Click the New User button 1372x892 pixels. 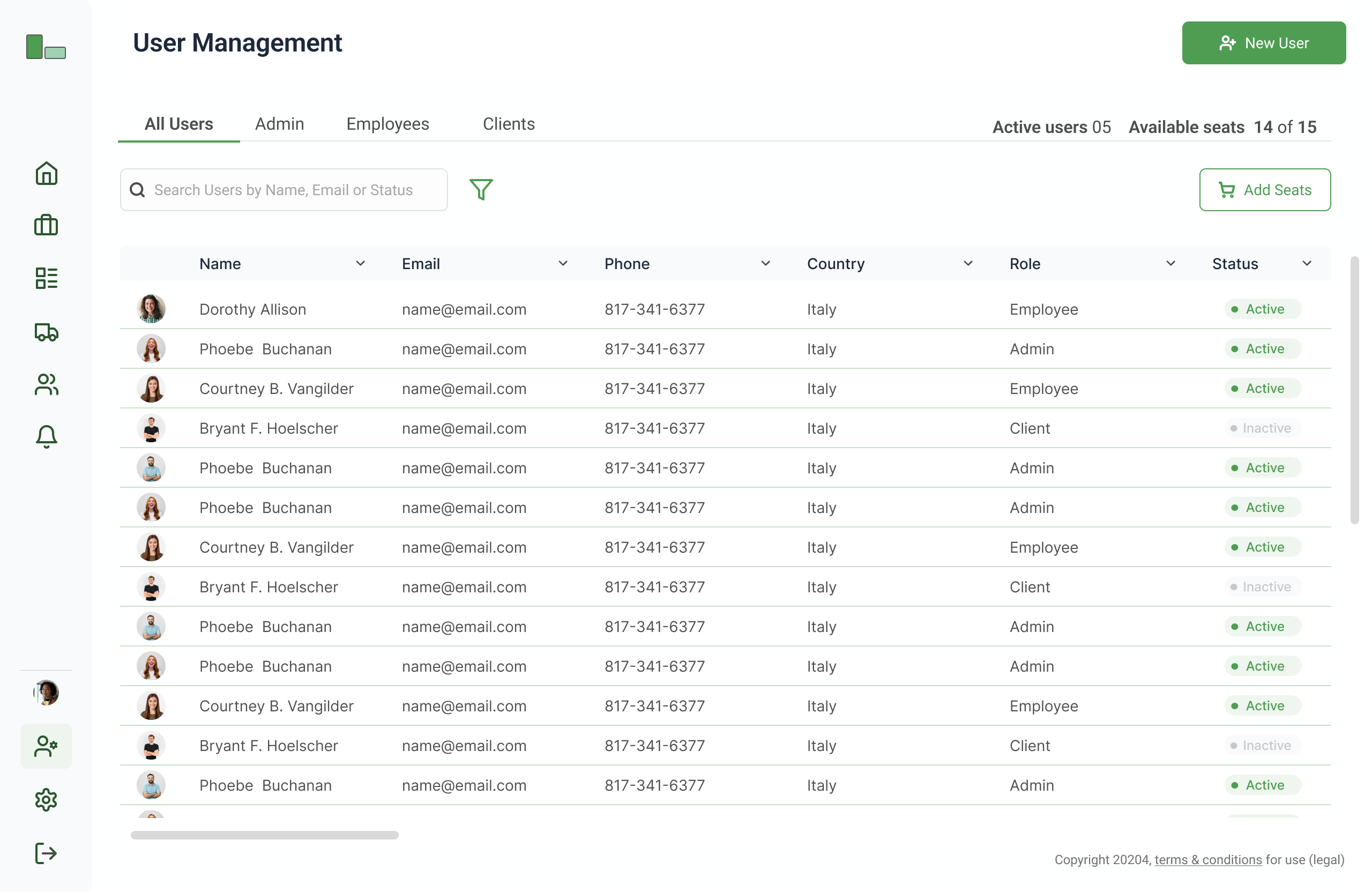pyautogui.click(x=1264, y=43)
